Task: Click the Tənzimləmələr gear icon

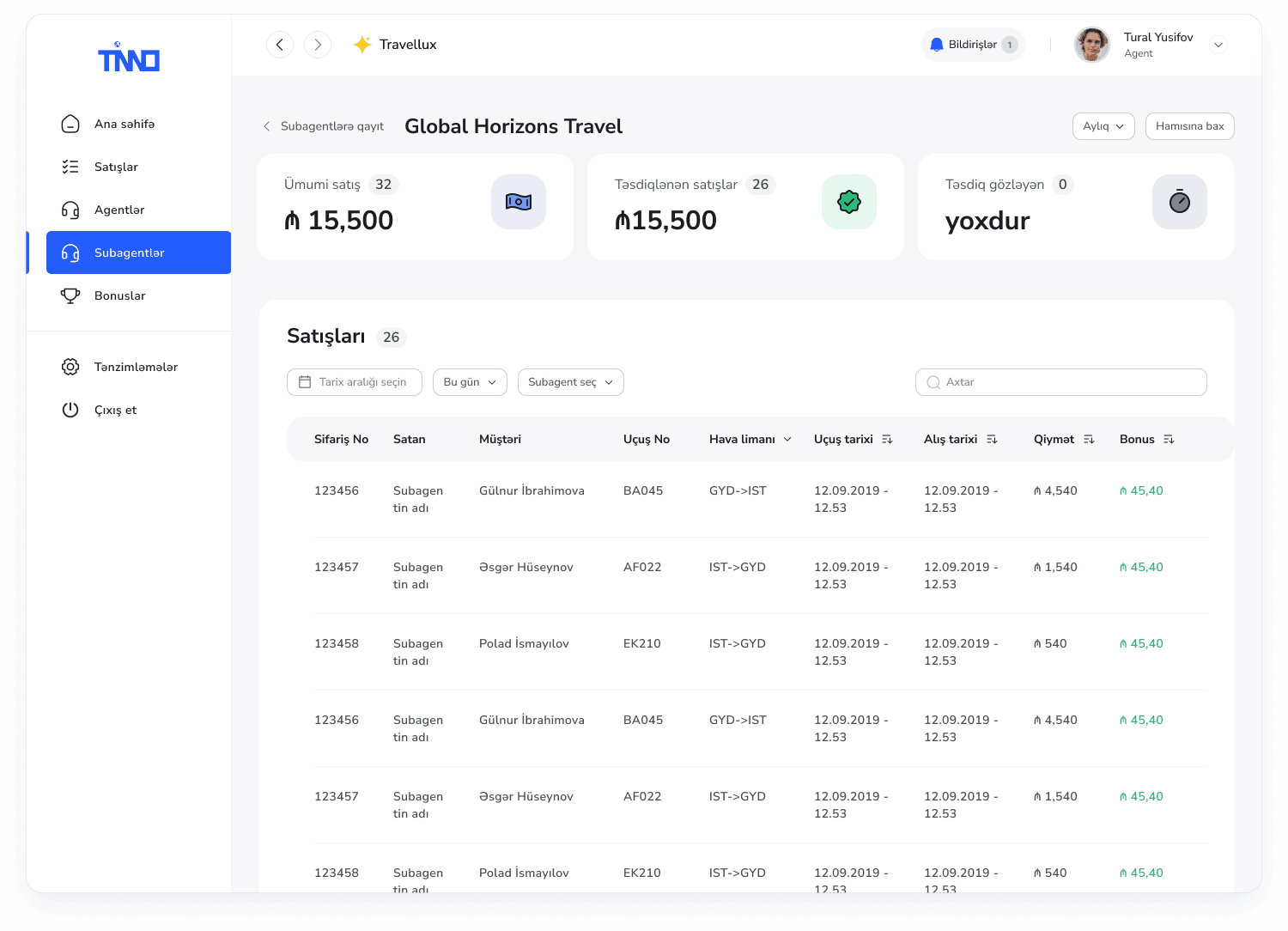Action: click(70, 367)
